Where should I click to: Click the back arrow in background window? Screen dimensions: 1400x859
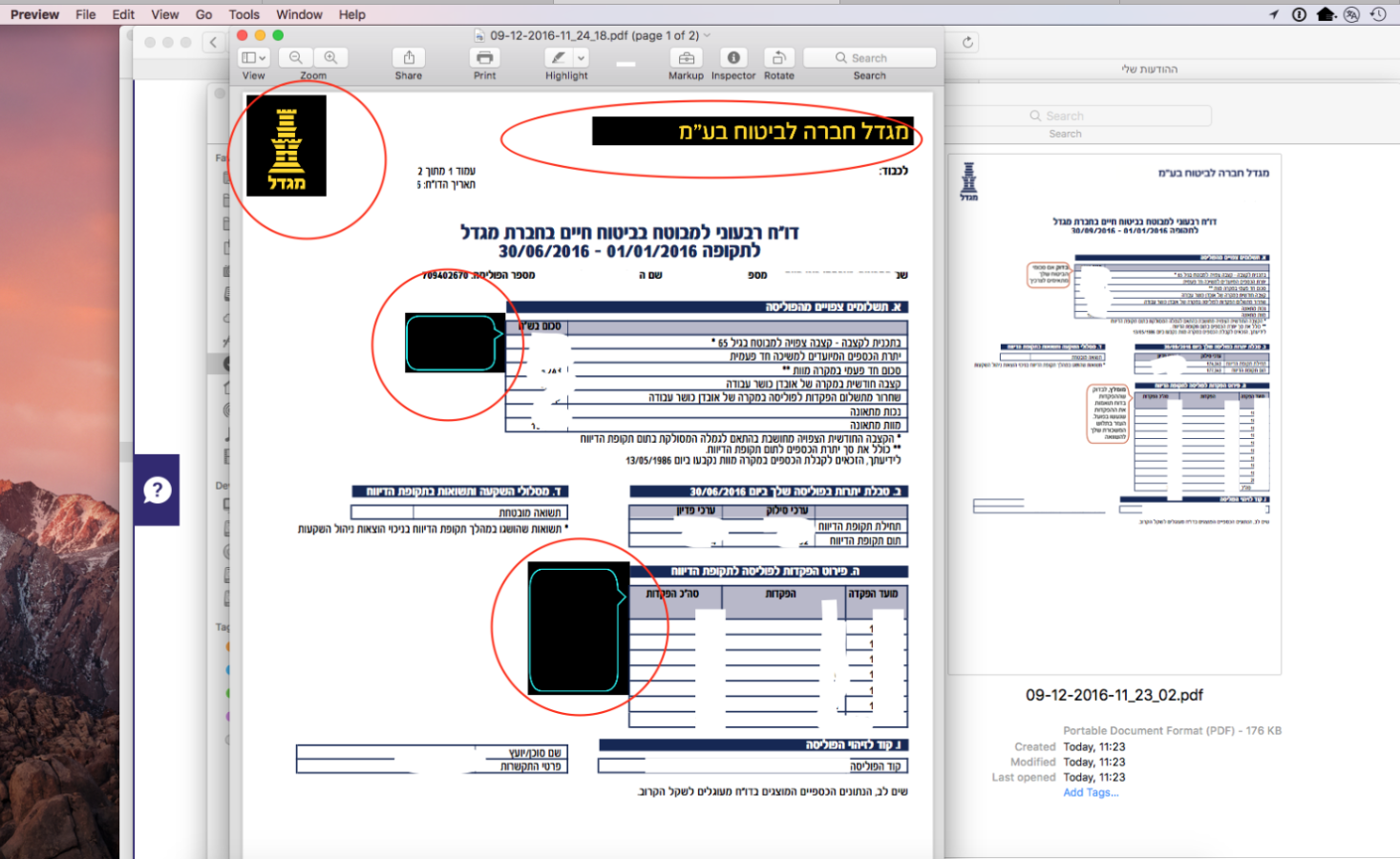click(x=213, y=42)
